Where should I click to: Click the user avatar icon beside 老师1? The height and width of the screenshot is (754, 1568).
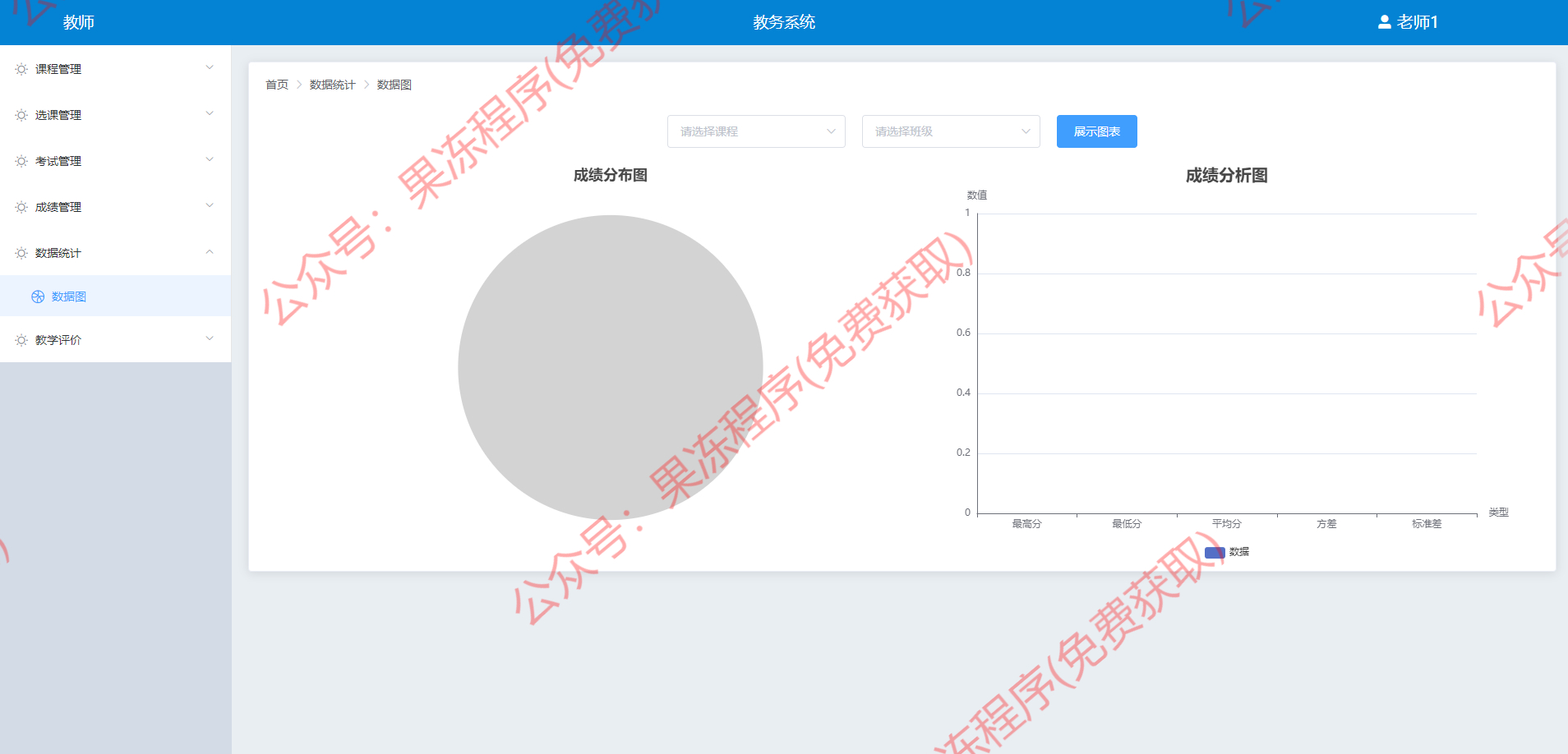(x=1385, y=22)
